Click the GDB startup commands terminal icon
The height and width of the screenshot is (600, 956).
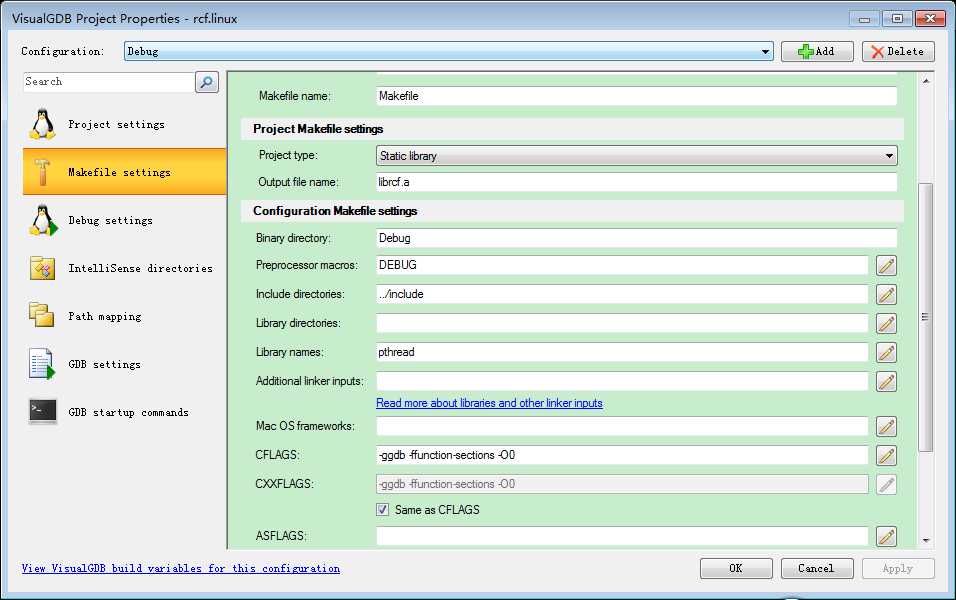42,411
